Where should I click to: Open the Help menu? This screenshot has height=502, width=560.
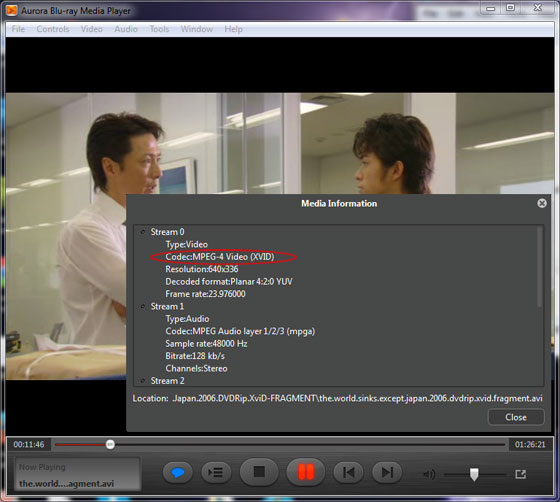(x=233, y=29)
